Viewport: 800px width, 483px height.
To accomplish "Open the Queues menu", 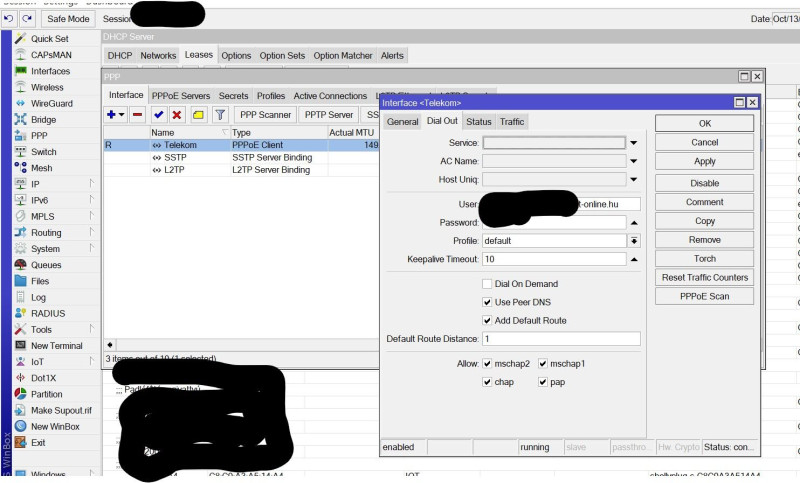I will click(x=46, y=265).
